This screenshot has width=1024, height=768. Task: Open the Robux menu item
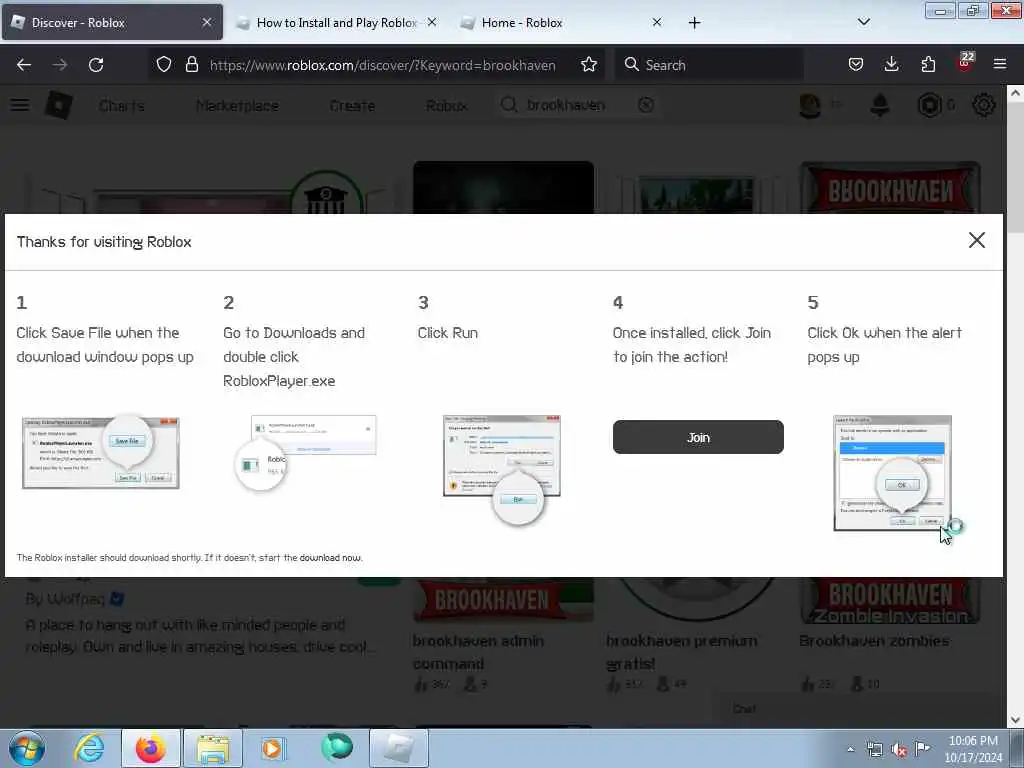[x=447, y=105]
